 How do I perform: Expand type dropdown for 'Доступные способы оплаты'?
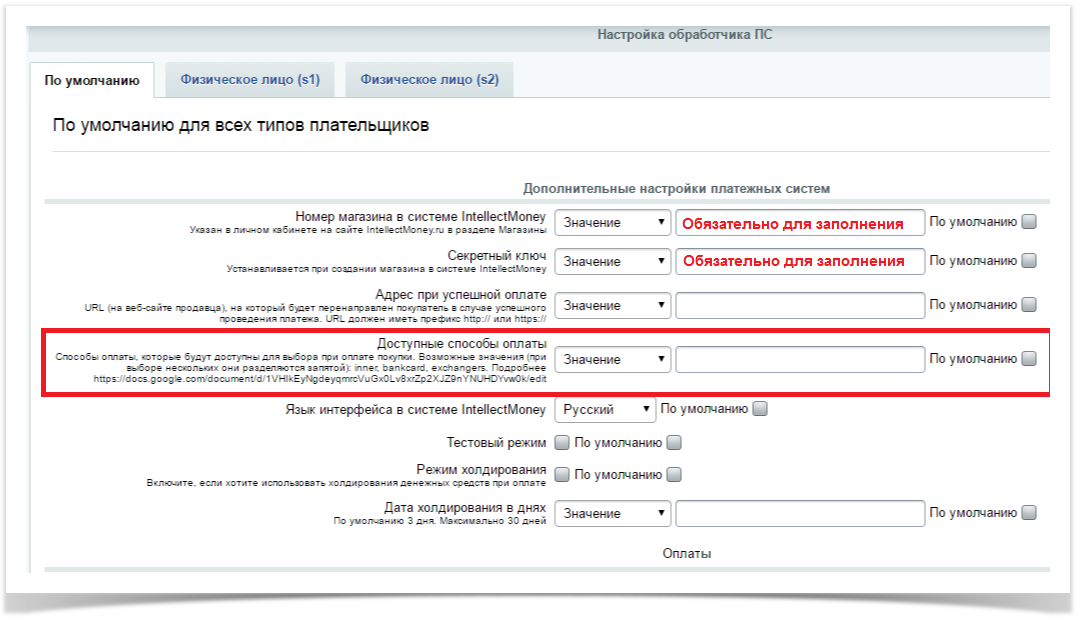point(612,359)
